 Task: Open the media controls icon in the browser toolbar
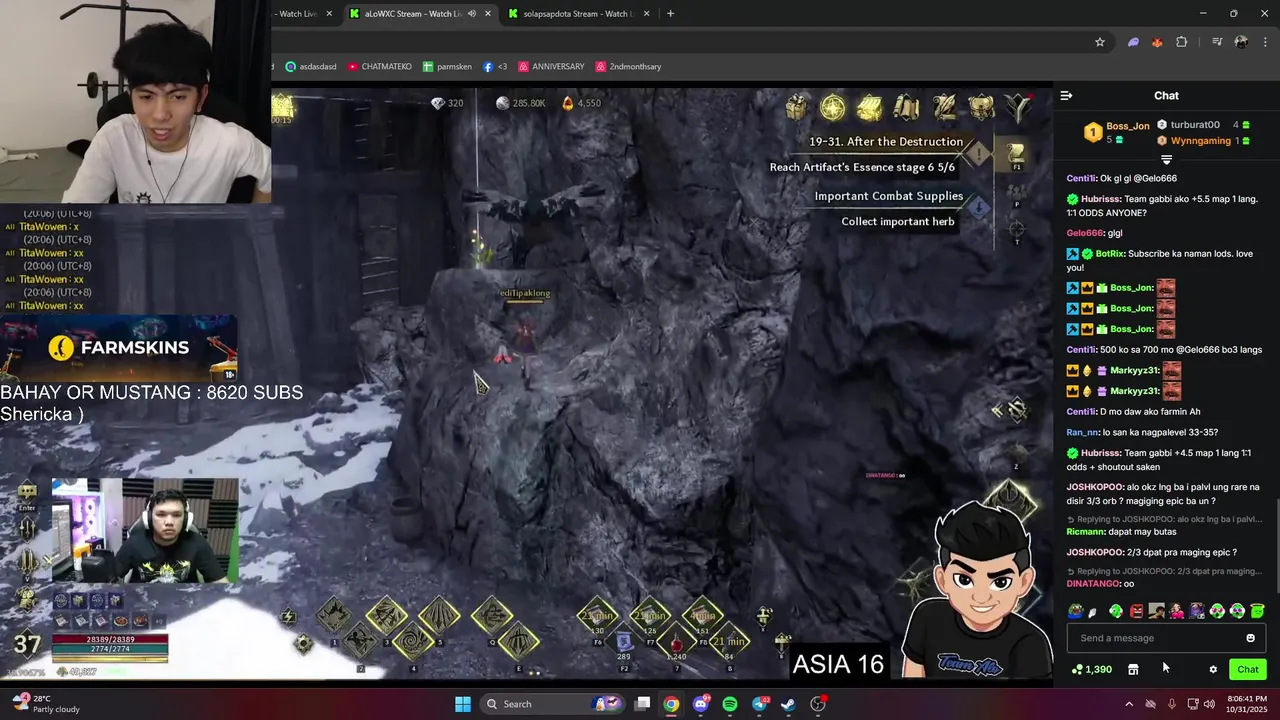click(1217, 42)
